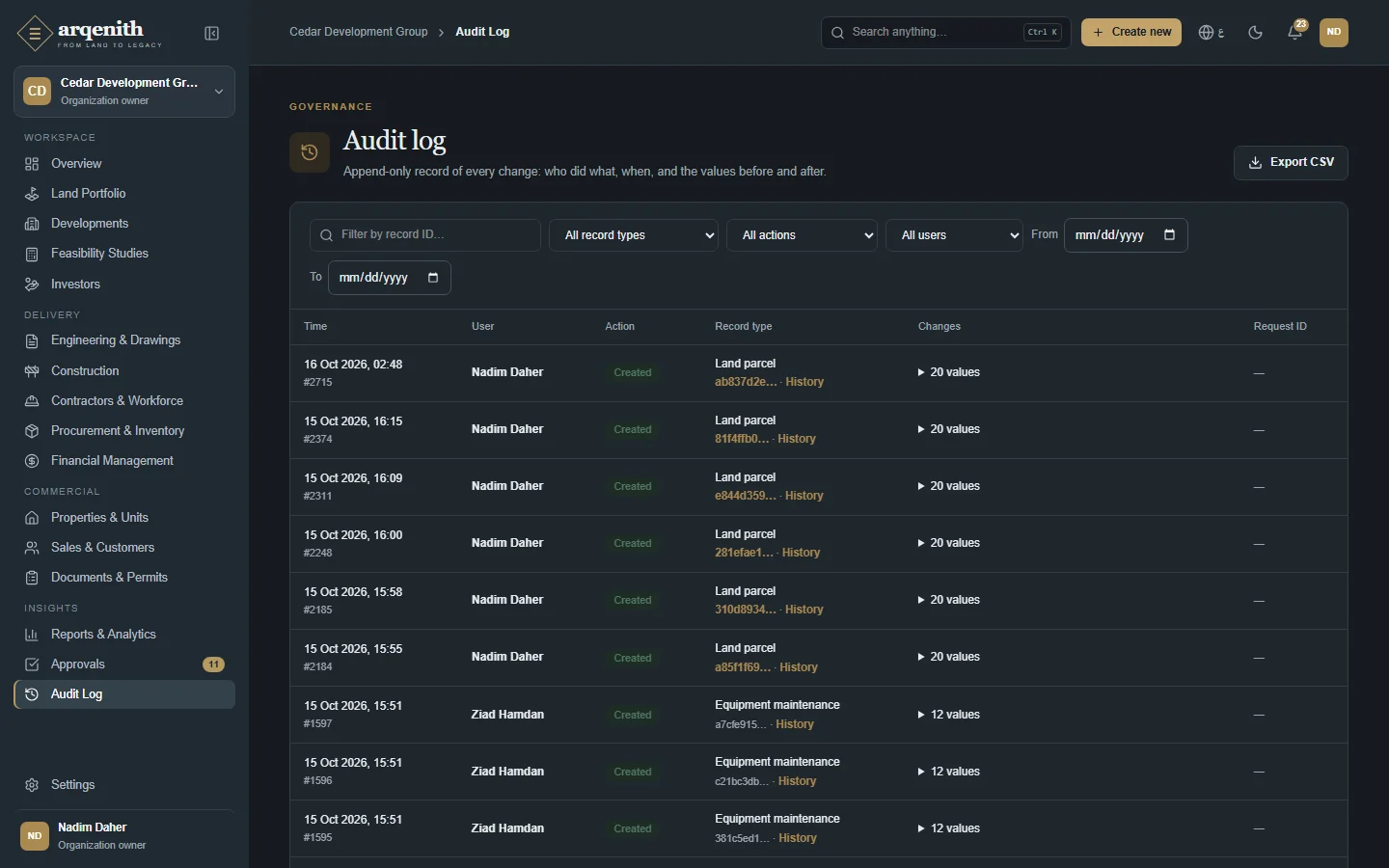Open Nadim Daher profile at sidebar bottom
The image size is (1389, 868).
123,835
